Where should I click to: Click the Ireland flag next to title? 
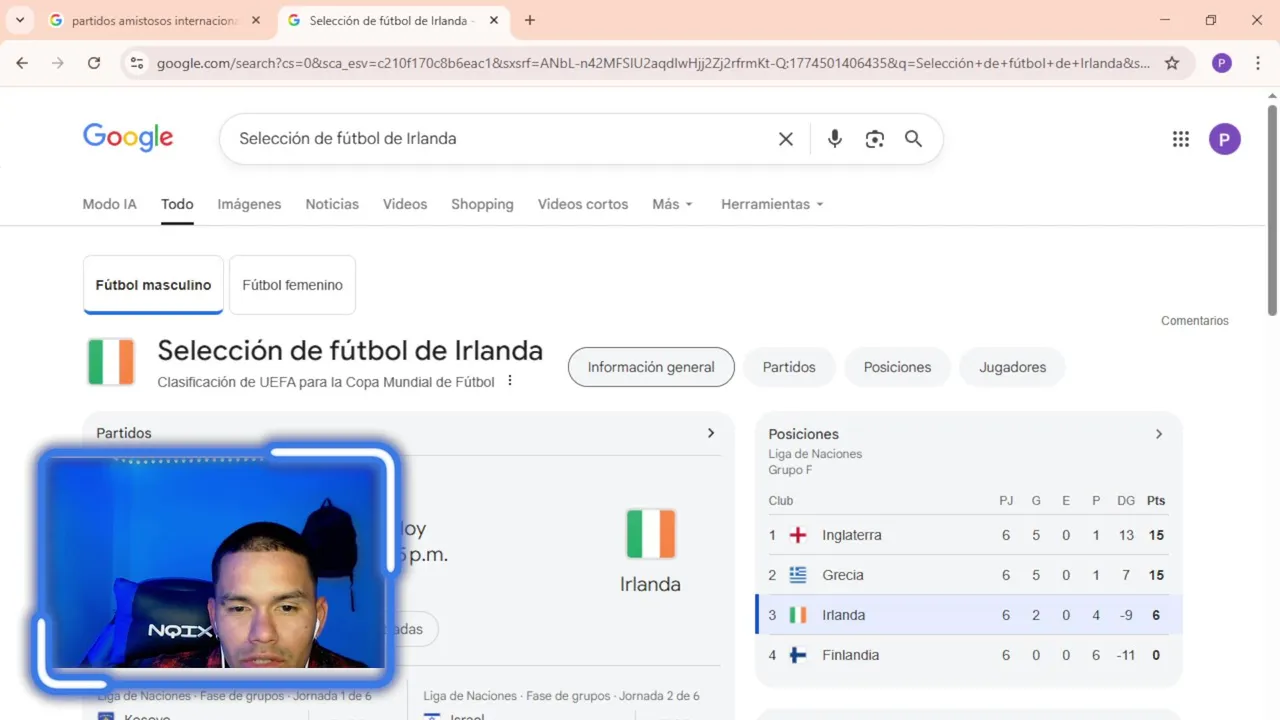111,362
